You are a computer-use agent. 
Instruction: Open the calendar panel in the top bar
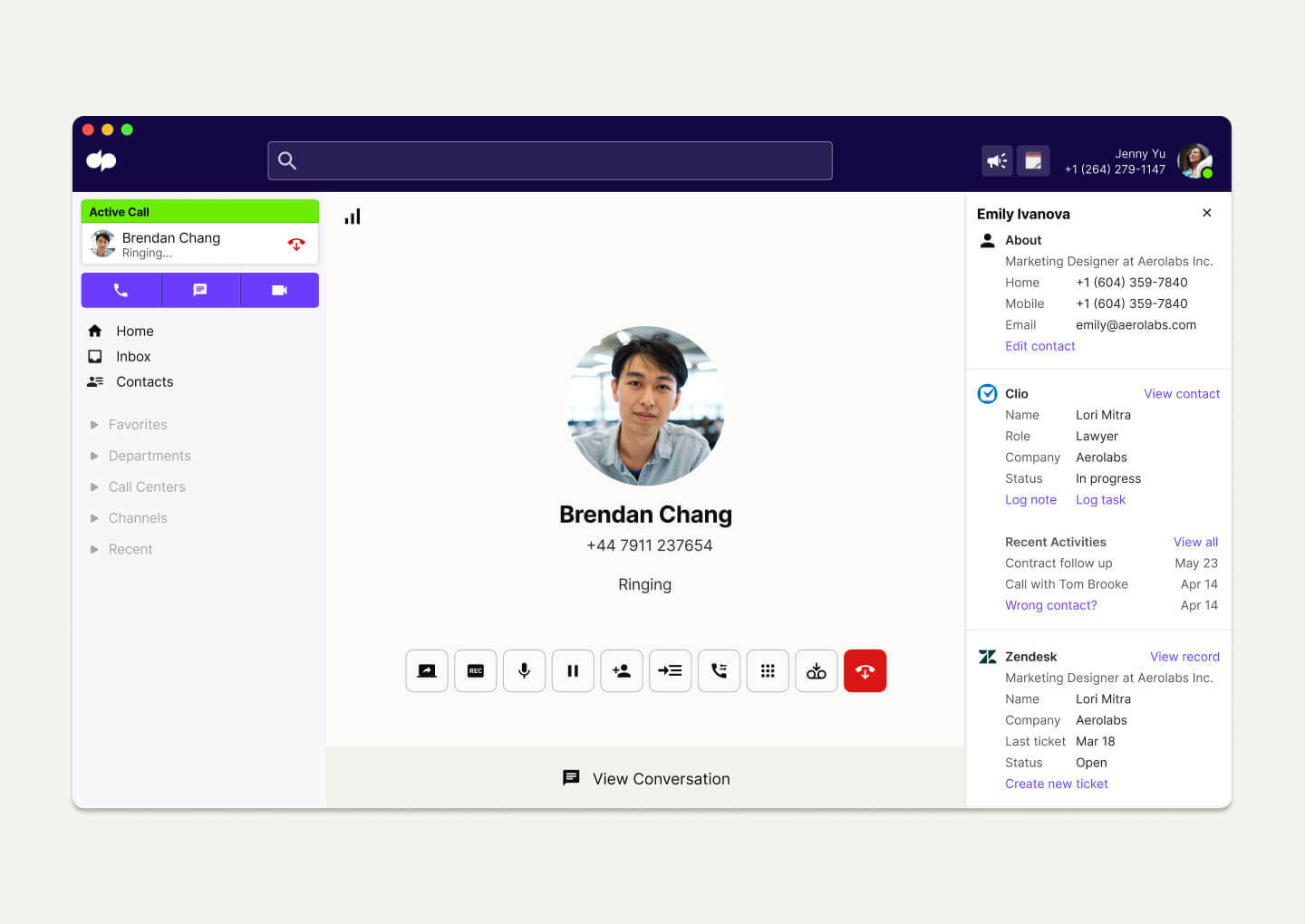point(1033,160)
